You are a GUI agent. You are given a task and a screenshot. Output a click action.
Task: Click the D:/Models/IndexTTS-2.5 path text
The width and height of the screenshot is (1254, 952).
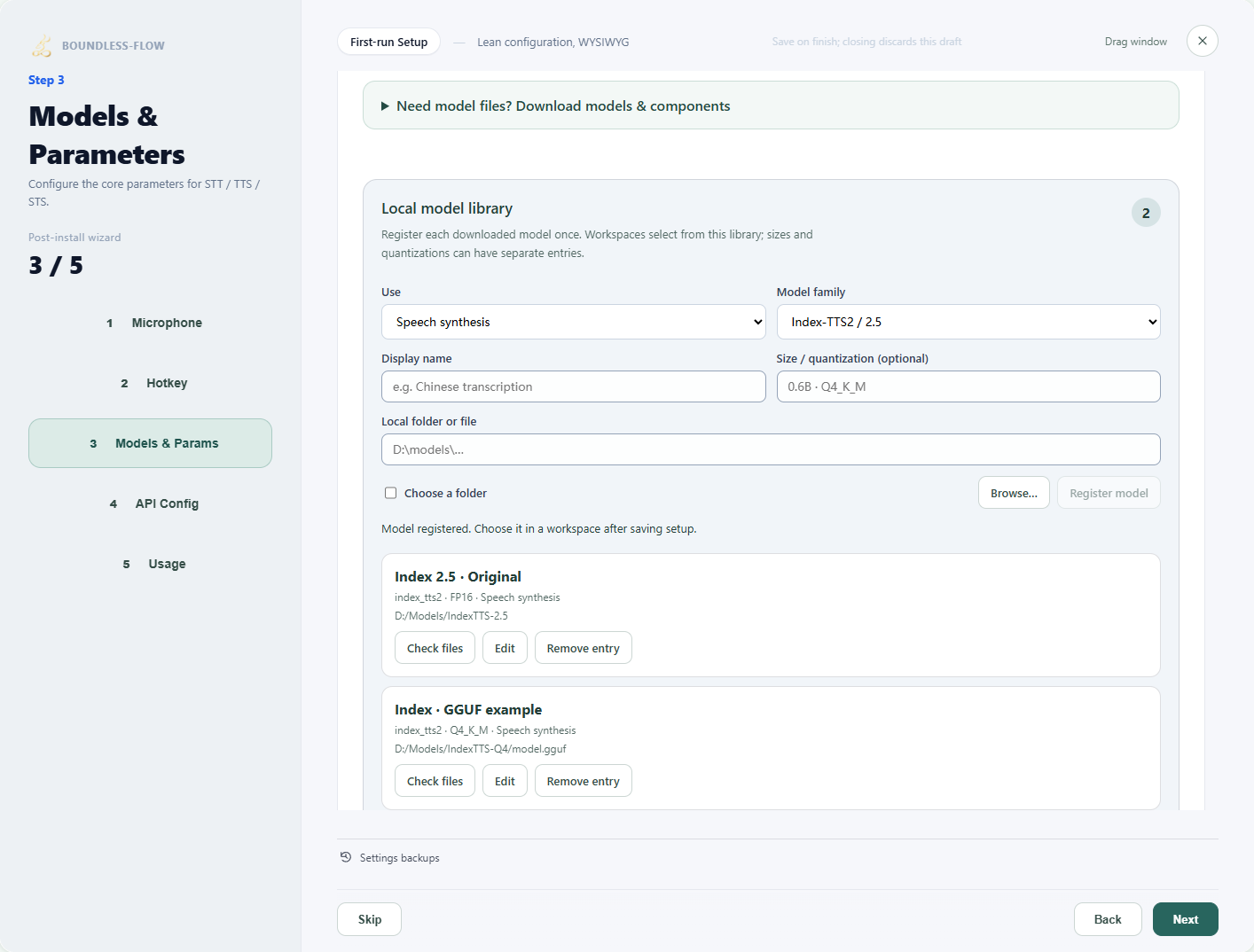pos(451,616)
